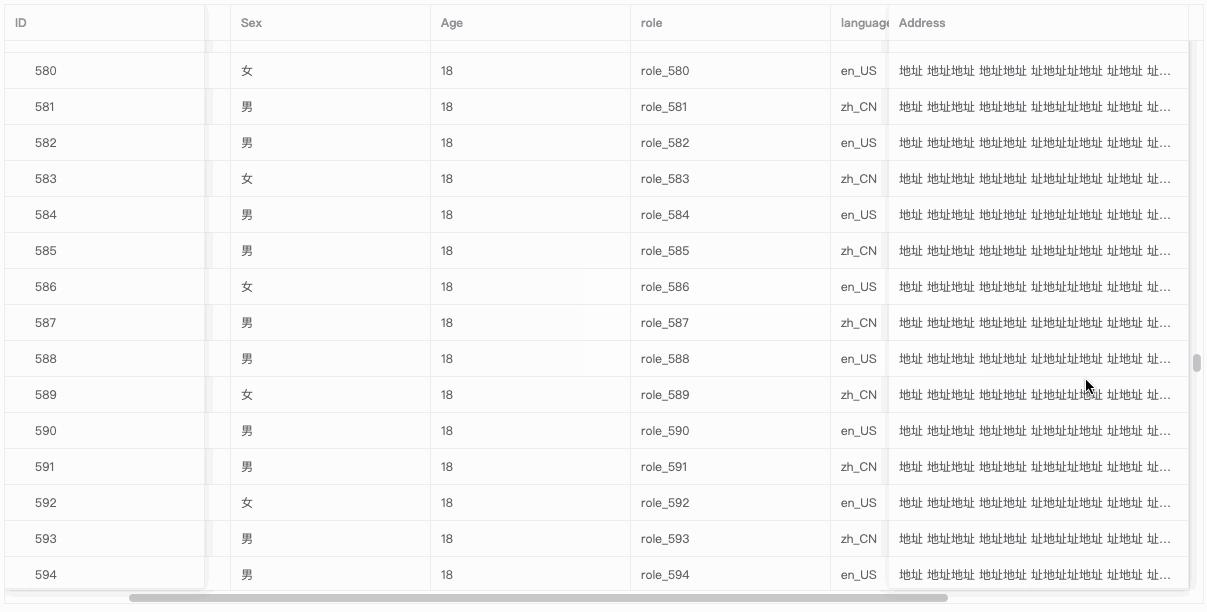This screenshot has height=612, width=1207.
Task: Click the ID column header
Action: 21,23
